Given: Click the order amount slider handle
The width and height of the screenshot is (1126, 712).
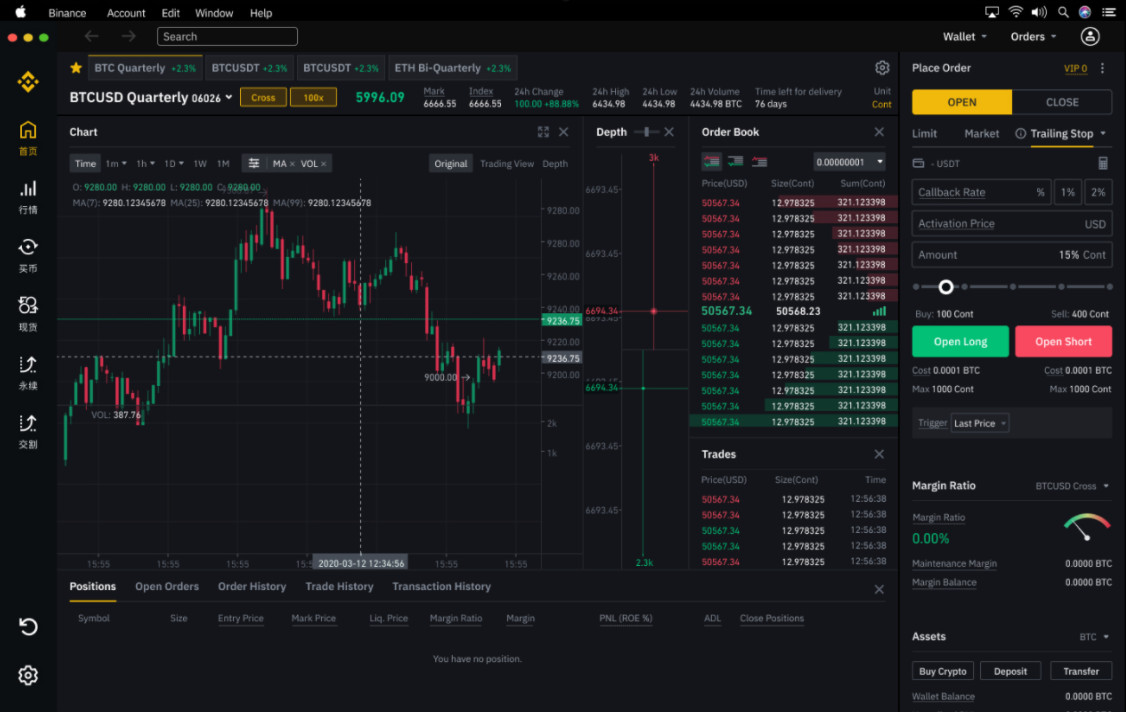Looking at the screenshot, I should [946, 287].
